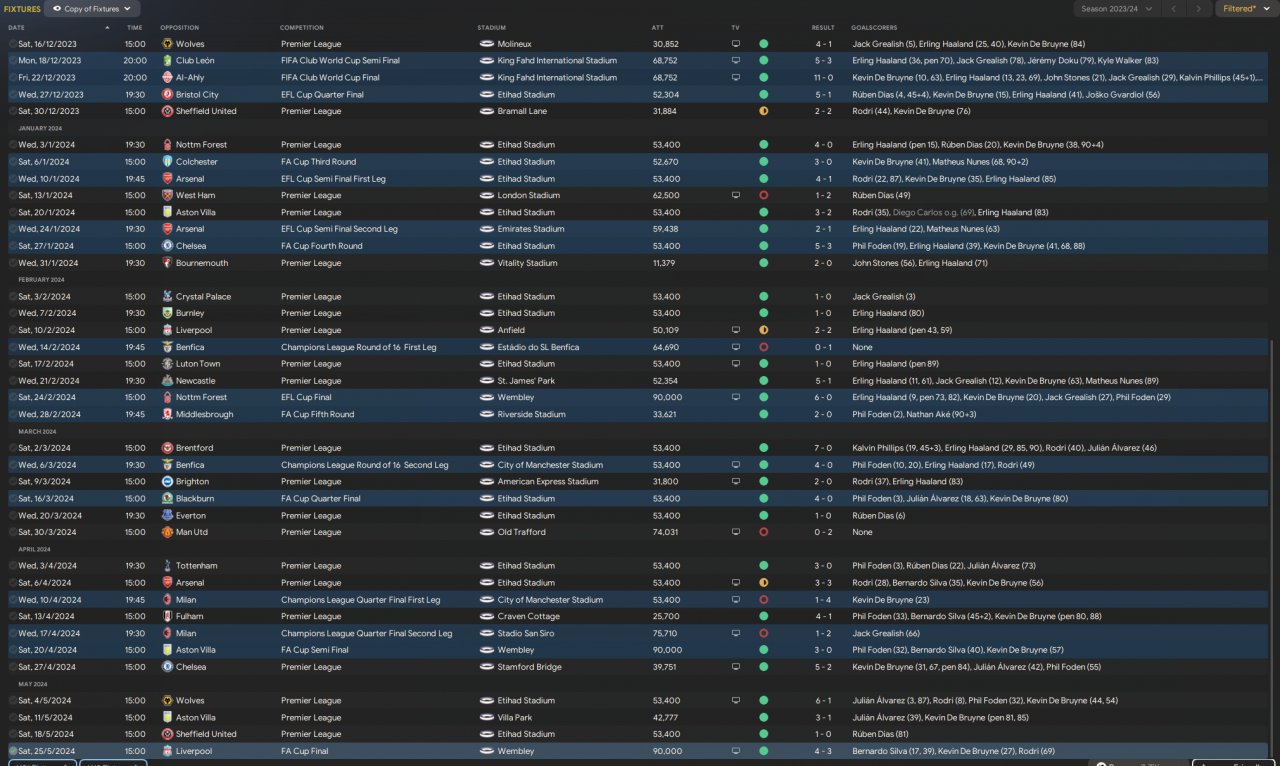Click the Luton Town club badge
Screen dimensions: 1280x766
(167, 364)
